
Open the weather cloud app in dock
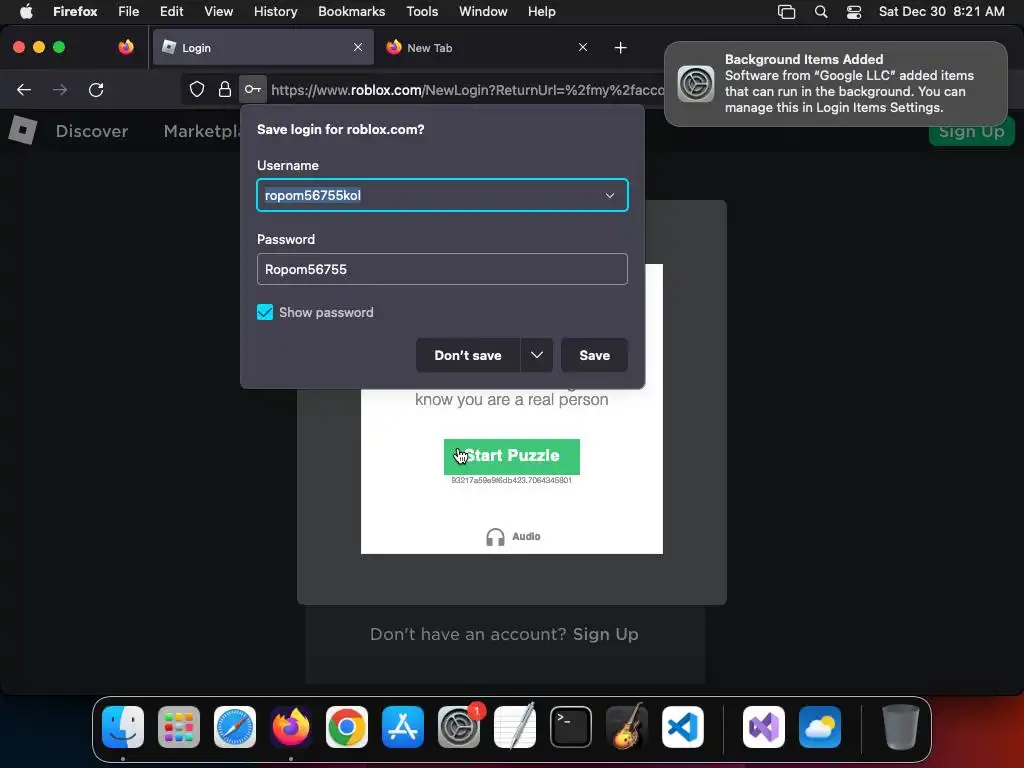click(820, 727)
